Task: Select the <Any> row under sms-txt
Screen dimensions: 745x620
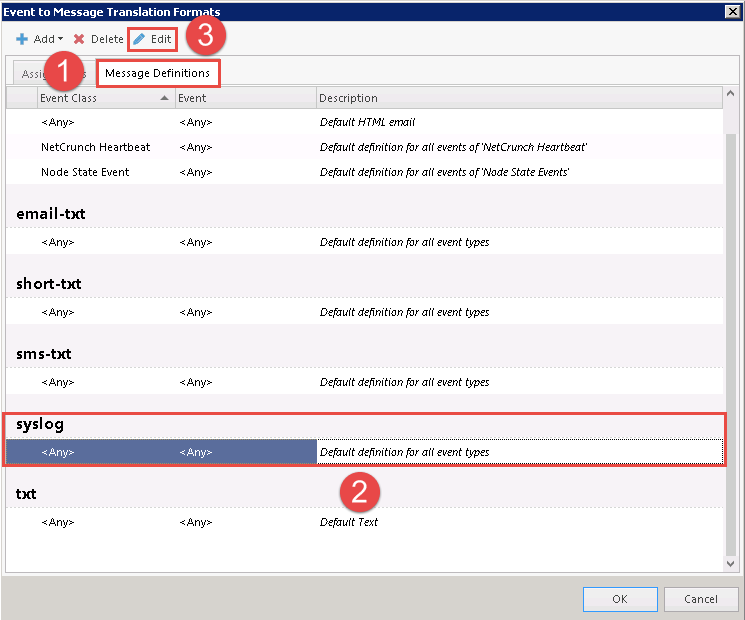Action: (x=364, y=382)
